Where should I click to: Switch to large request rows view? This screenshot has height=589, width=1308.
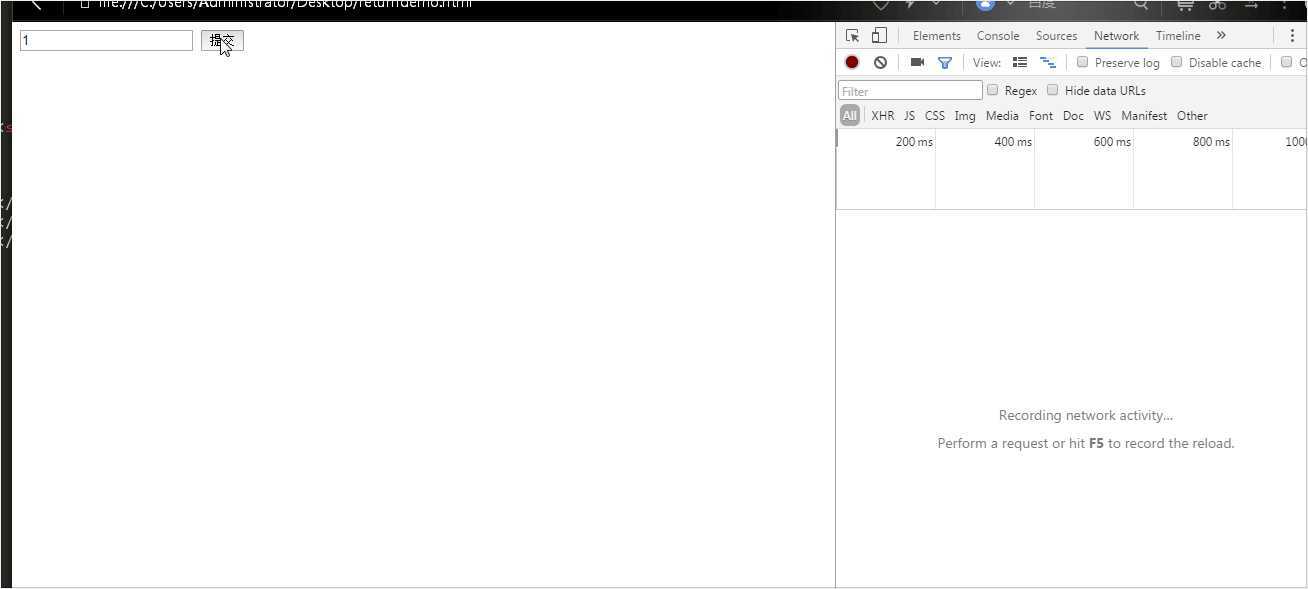click(x=1020, y=62)
